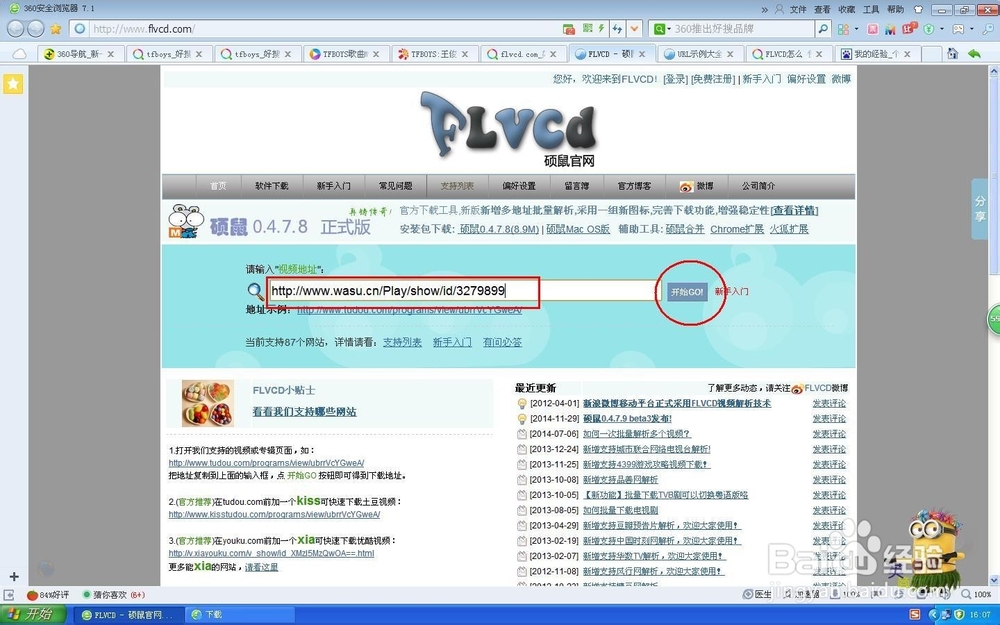Screen dimensions: 1000x625
Task: Click the 免费注册 link
Action: click(713, 79)
